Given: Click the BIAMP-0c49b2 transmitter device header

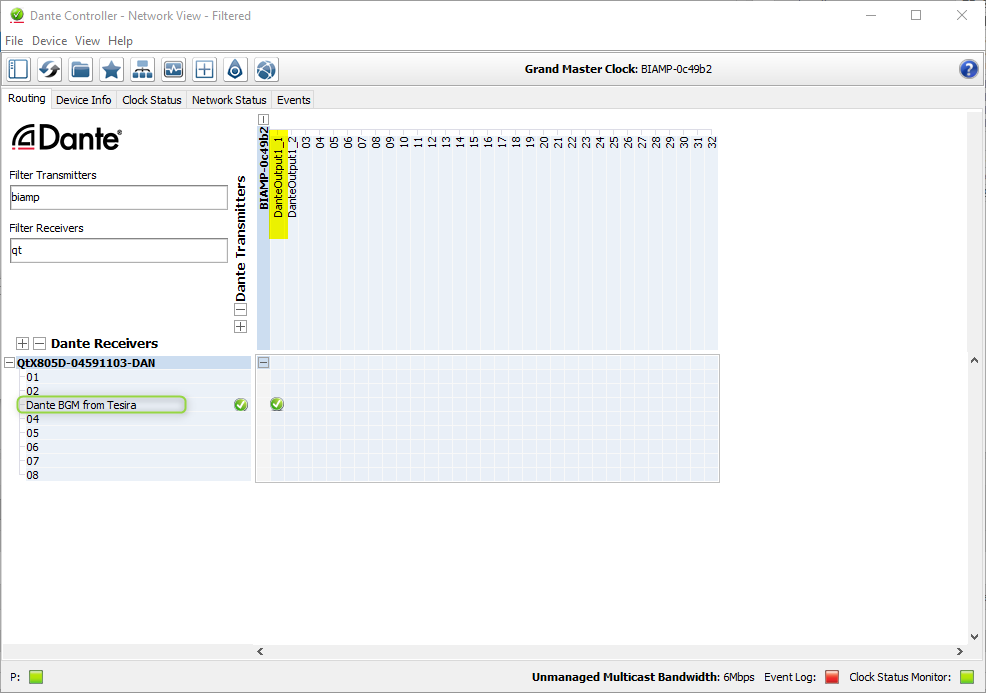Looking at the screenshot, I should pos(263,169).
